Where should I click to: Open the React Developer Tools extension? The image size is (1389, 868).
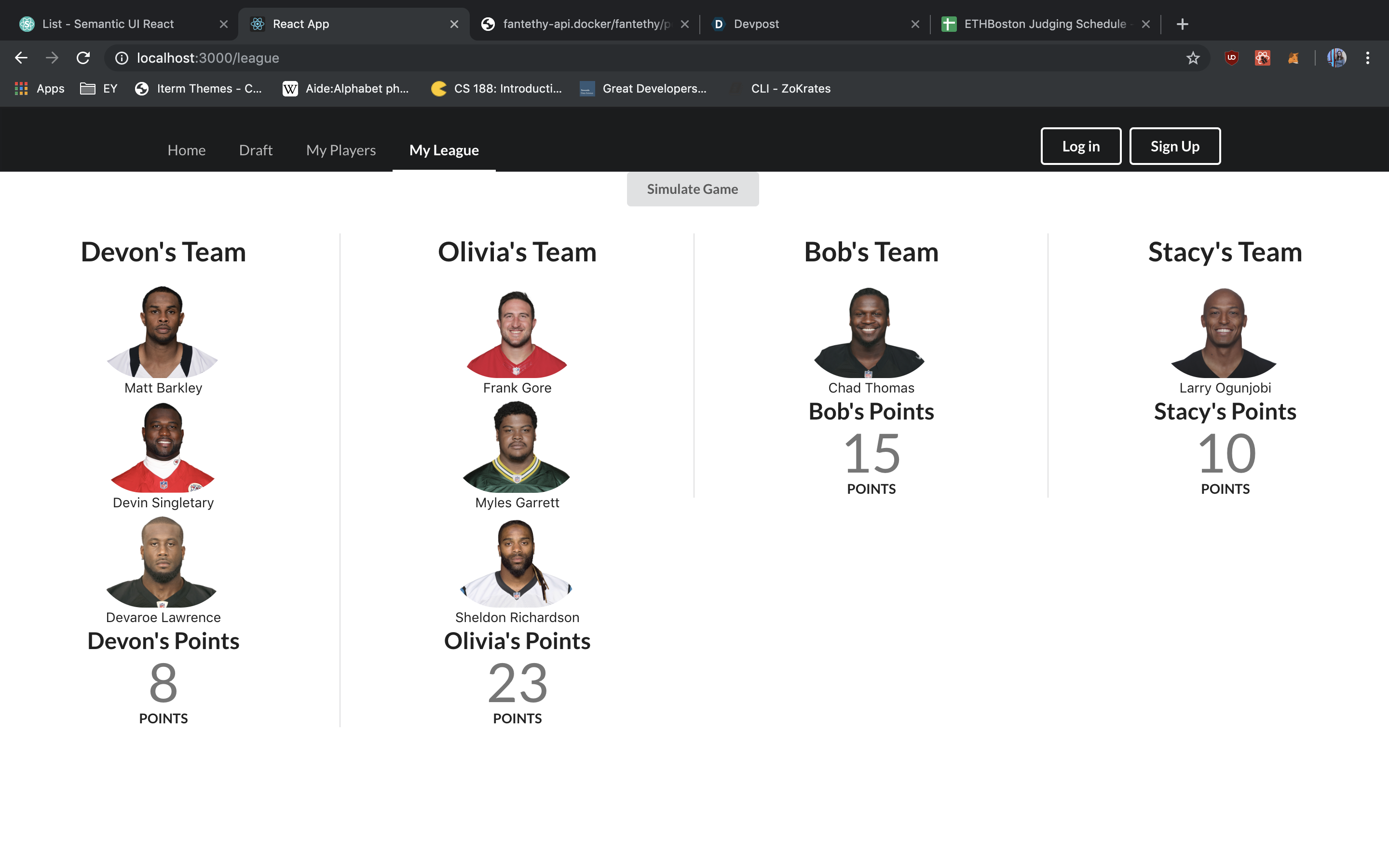[1263, 57]
